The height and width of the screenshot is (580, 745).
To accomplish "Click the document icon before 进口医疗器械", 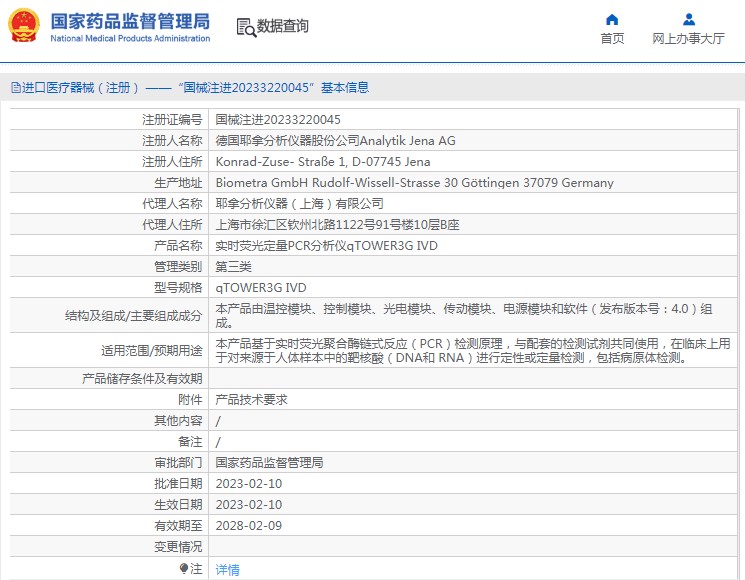I will (16, 87).
